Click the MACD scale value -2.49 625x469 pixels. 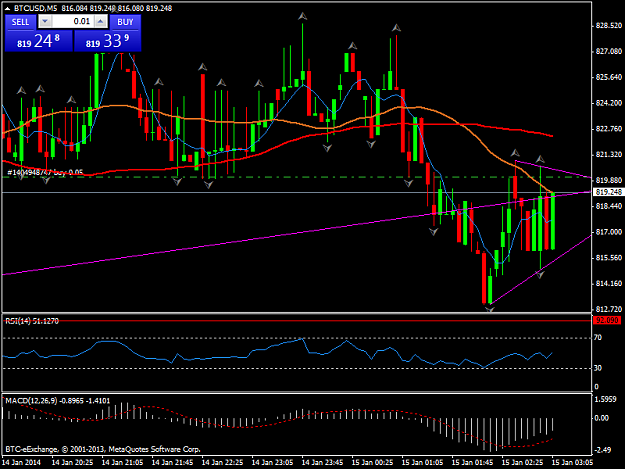click(603, 450)
